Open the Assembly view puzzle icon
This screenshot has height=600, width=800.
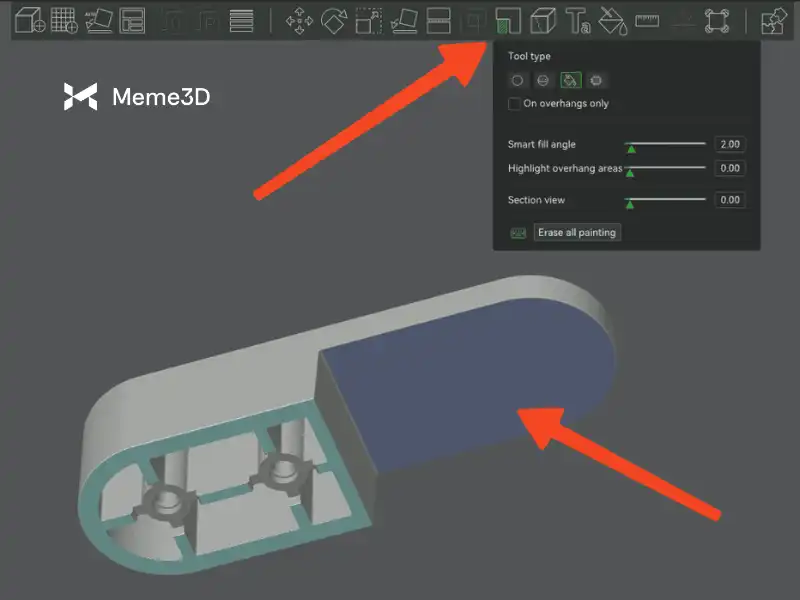click(772, 20)
